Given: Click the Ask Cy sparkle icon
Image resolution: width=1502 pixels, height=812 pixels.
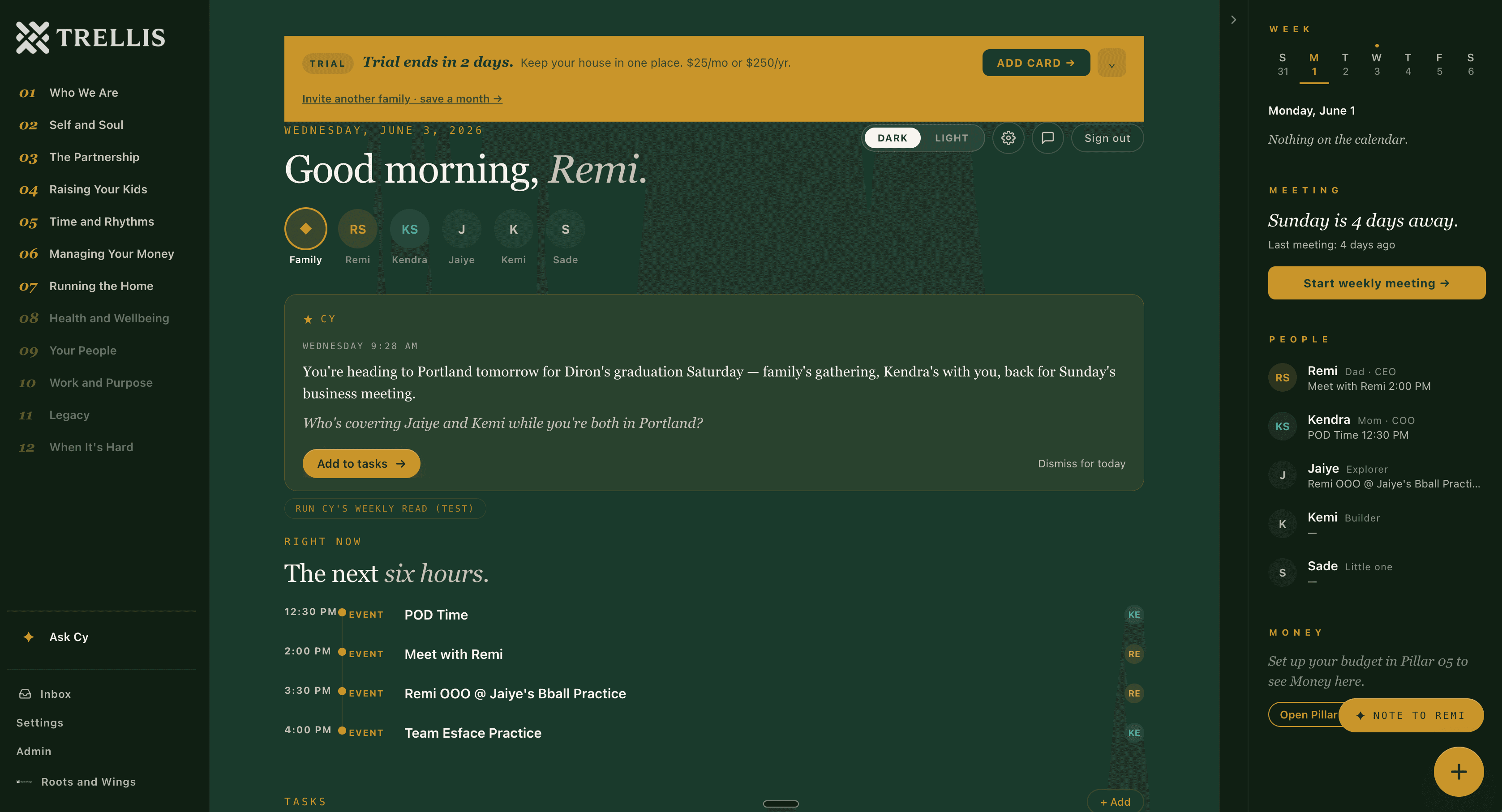Looking at the screenshot, I should [28, 637].
